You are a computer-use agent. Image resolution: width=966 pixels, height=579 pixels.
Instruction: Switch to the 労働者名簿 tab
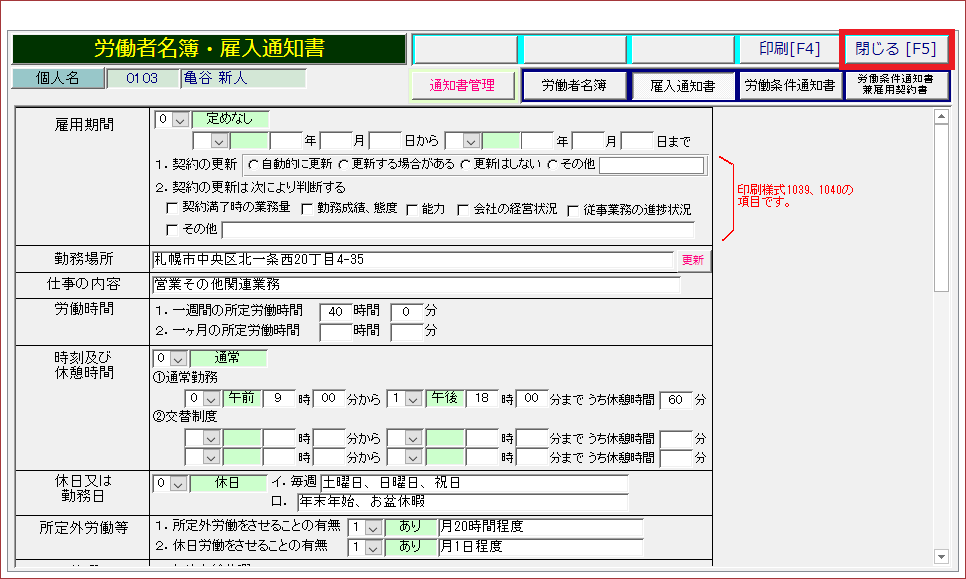point(574,86)
